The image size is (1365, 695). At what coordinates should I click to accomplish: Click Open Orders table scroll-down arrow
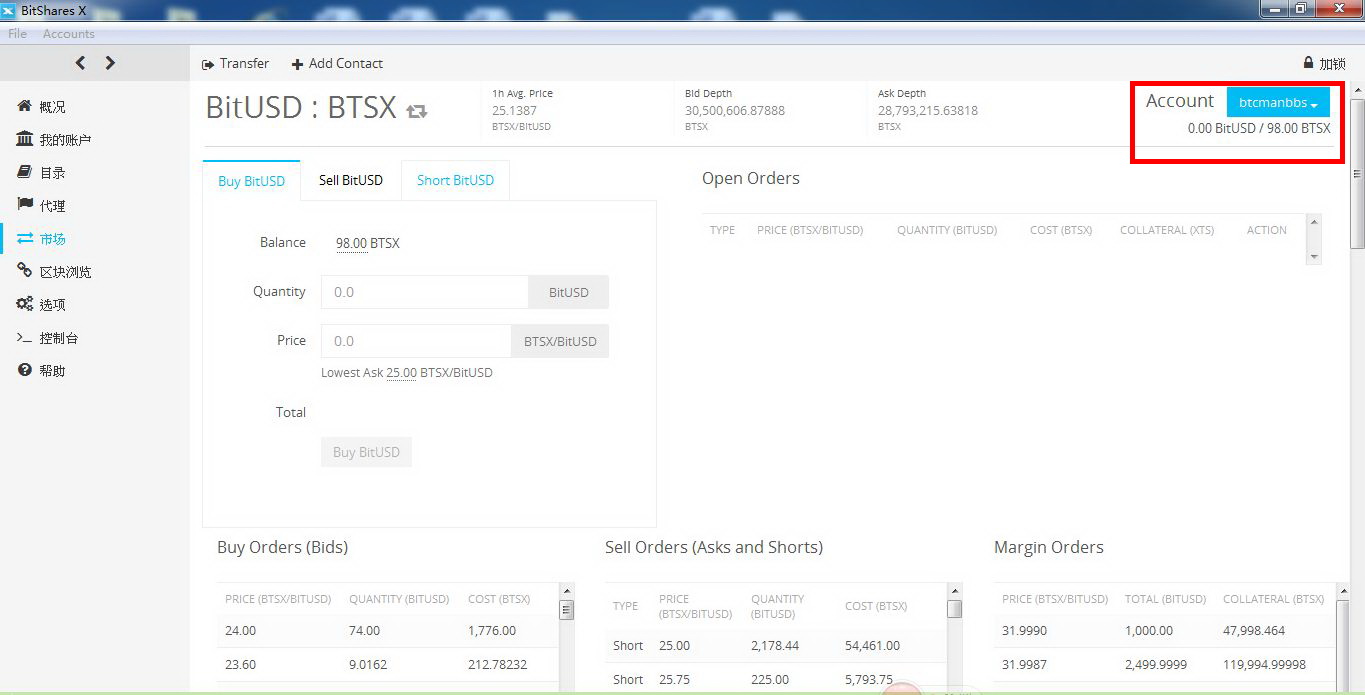pyautogui.click(x=1314, y=257)
